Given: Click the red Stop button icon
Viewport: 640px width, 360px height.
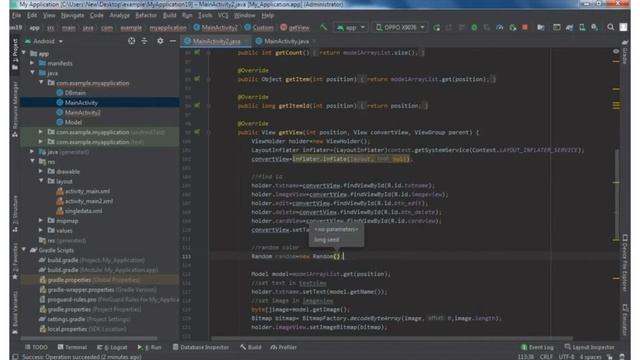Looking at the screenshot, I should pos(525,27).
